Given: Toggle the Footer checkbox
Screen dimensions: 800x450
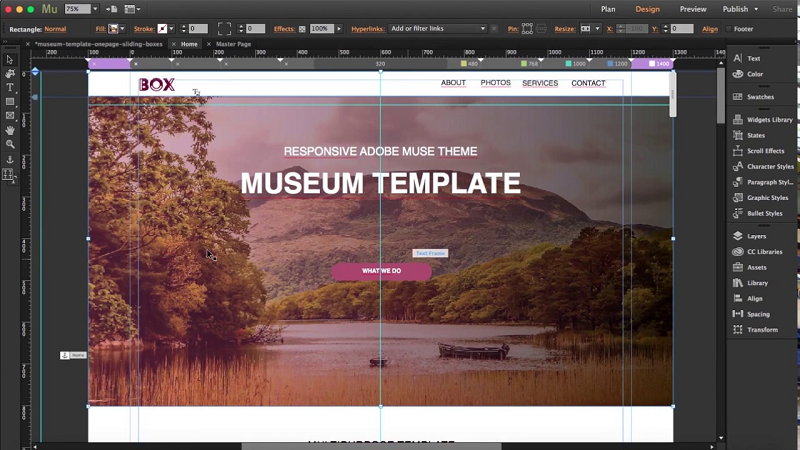Looking at the screenshot, I should [728, 29].
